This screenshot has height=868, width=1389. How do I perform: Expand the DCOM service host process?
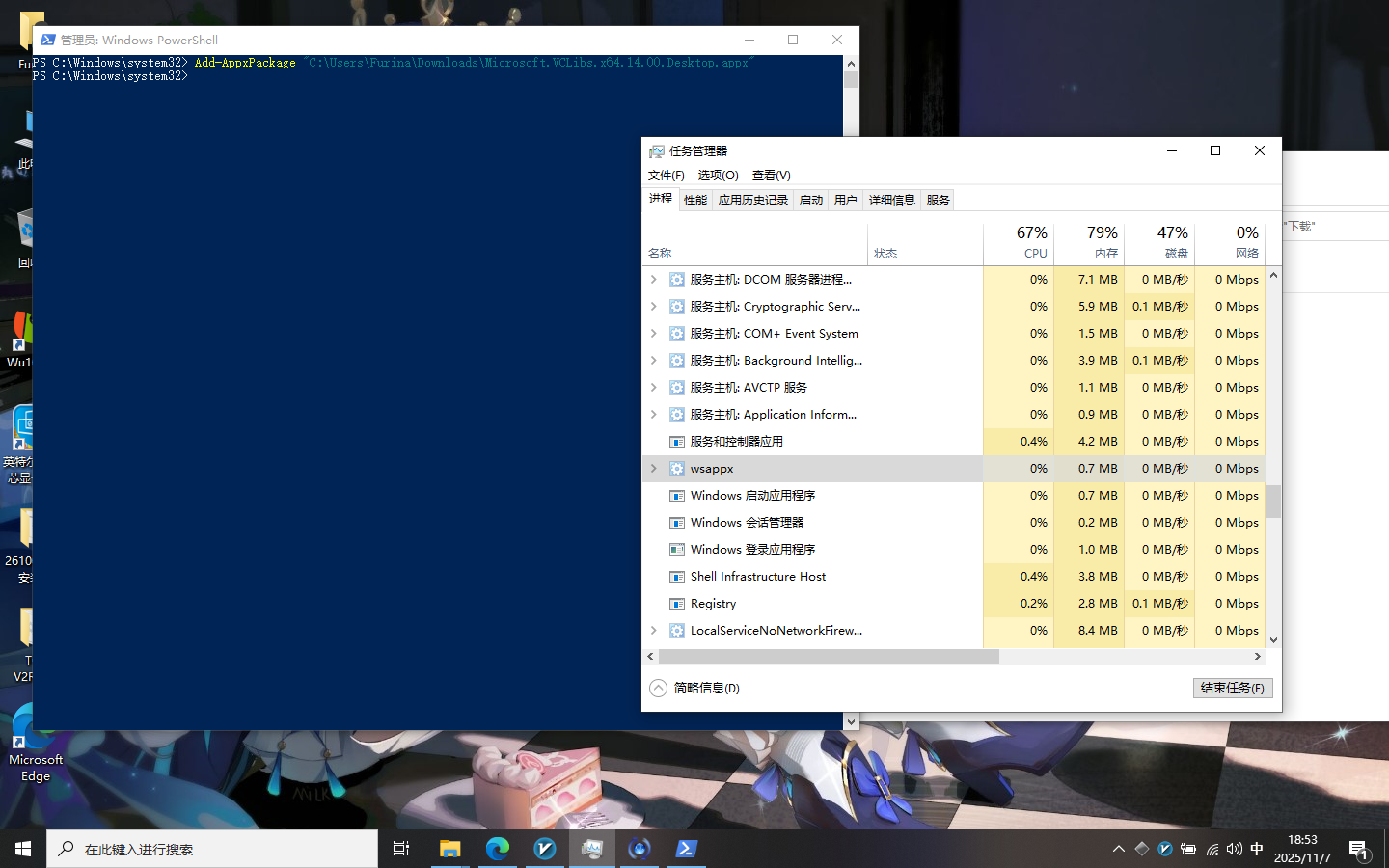[654, 280]
